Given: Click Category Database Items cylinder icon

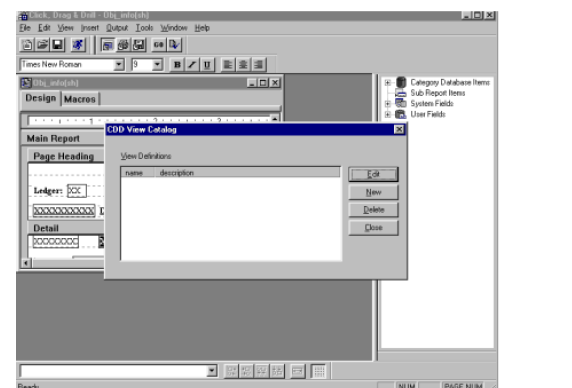Looking at the screenshot, I should click(x=401, y=82).
